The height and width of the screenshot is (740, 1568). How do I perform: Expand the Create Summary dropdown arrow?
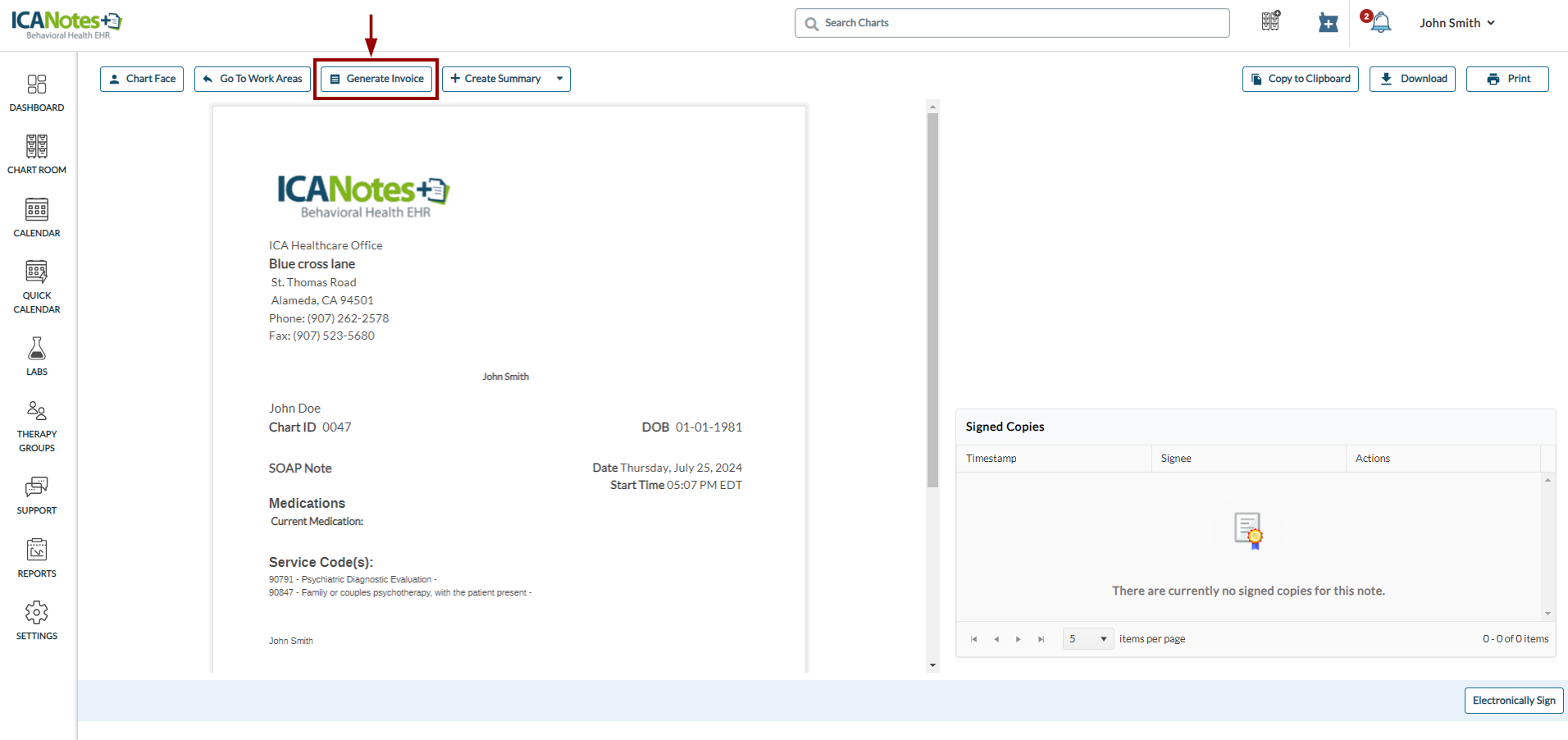[x=560, y=79]
